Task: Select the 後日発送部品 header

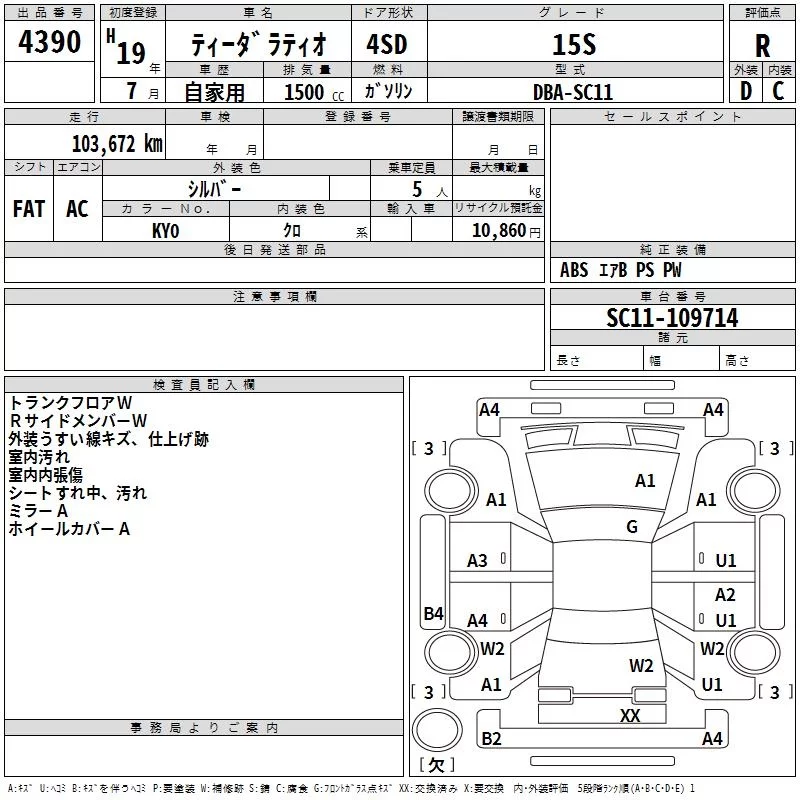Action: click(x=274, y=250)
